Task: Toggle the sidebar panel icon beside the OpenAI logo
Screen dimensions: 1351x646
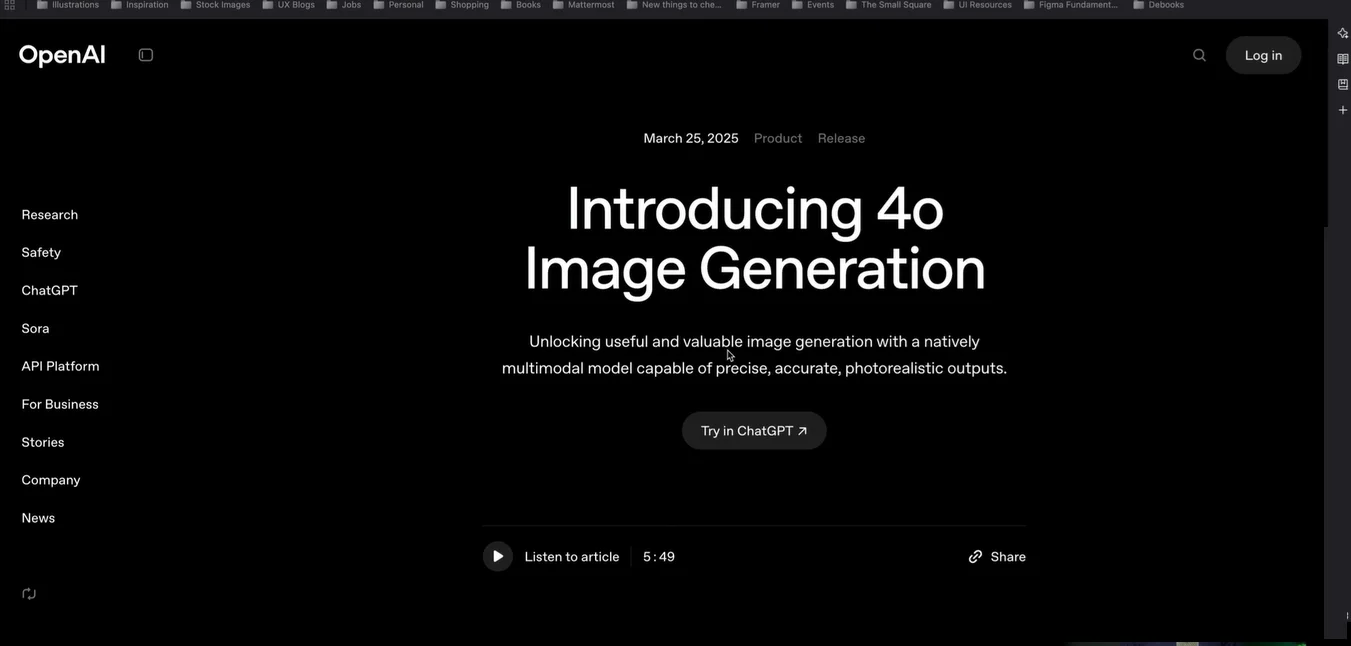Action: pyautogui.click(x=146, y=55)
